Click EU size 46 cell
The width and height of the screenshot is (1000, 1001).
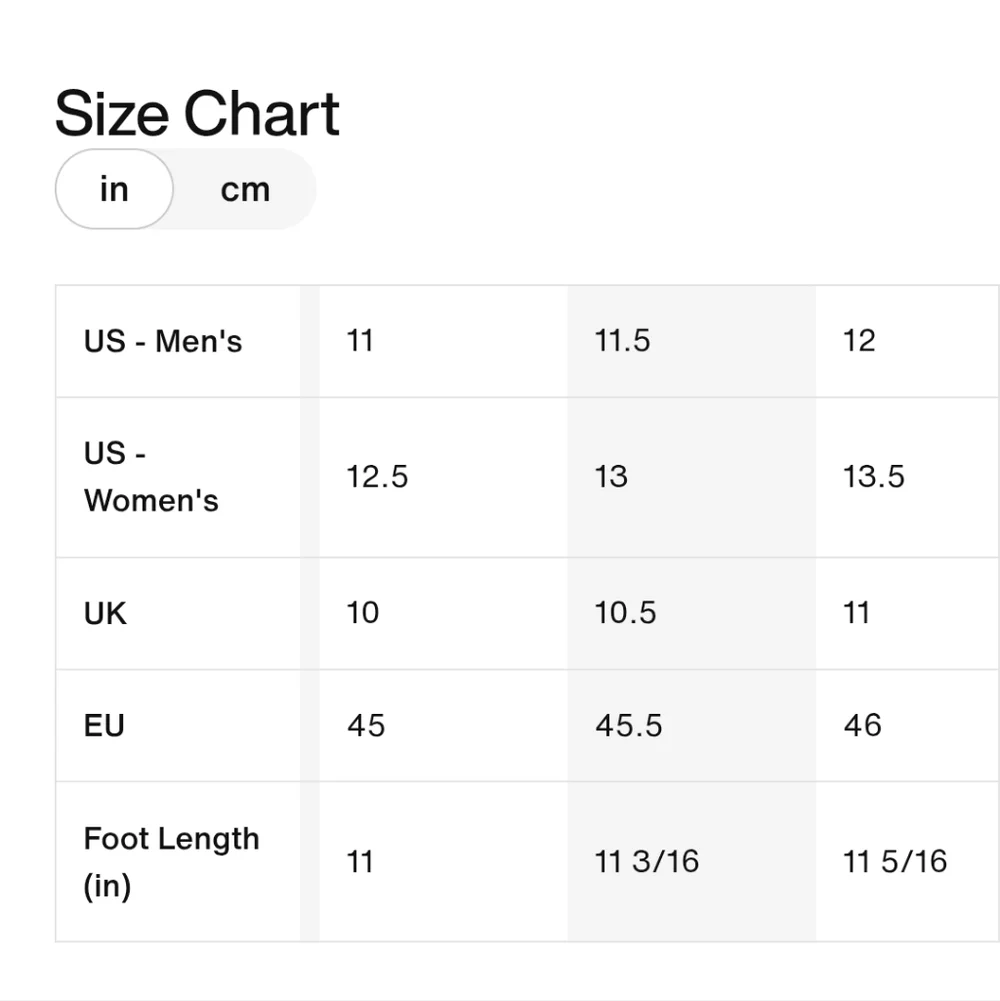tap(907, 725)
